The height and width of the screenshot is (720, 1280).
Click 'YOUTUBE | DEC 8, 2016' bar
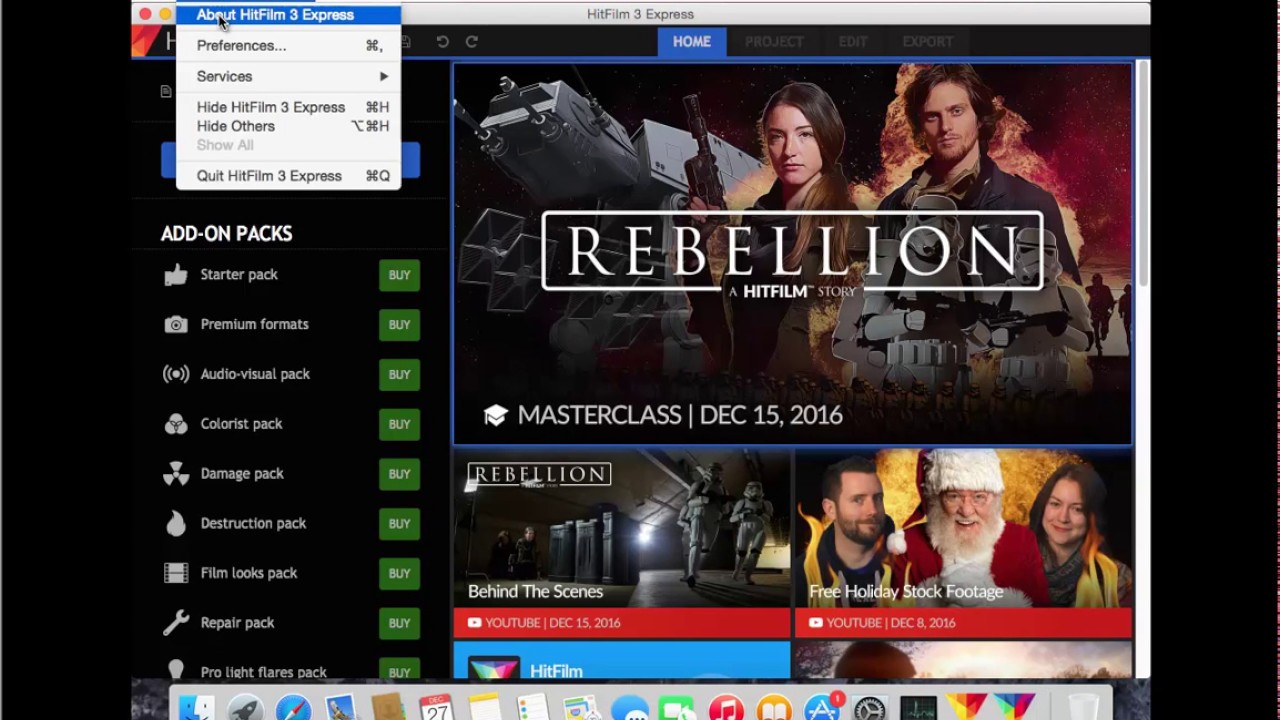(963, 623)
